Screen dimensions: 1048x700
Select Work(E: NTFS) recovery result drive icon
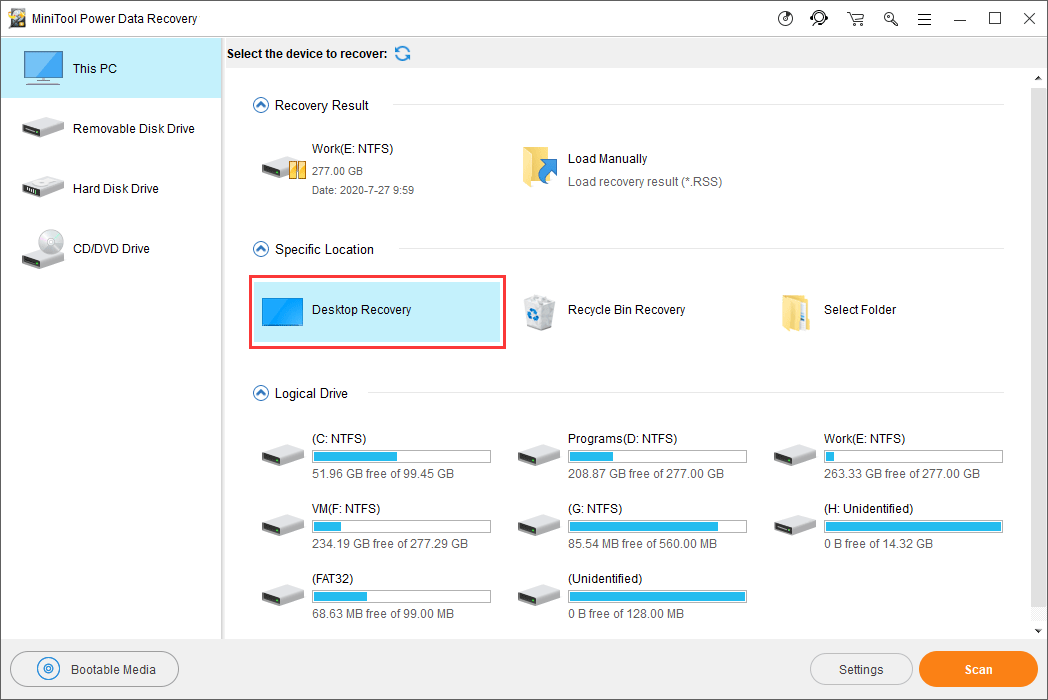pos(283,168)
